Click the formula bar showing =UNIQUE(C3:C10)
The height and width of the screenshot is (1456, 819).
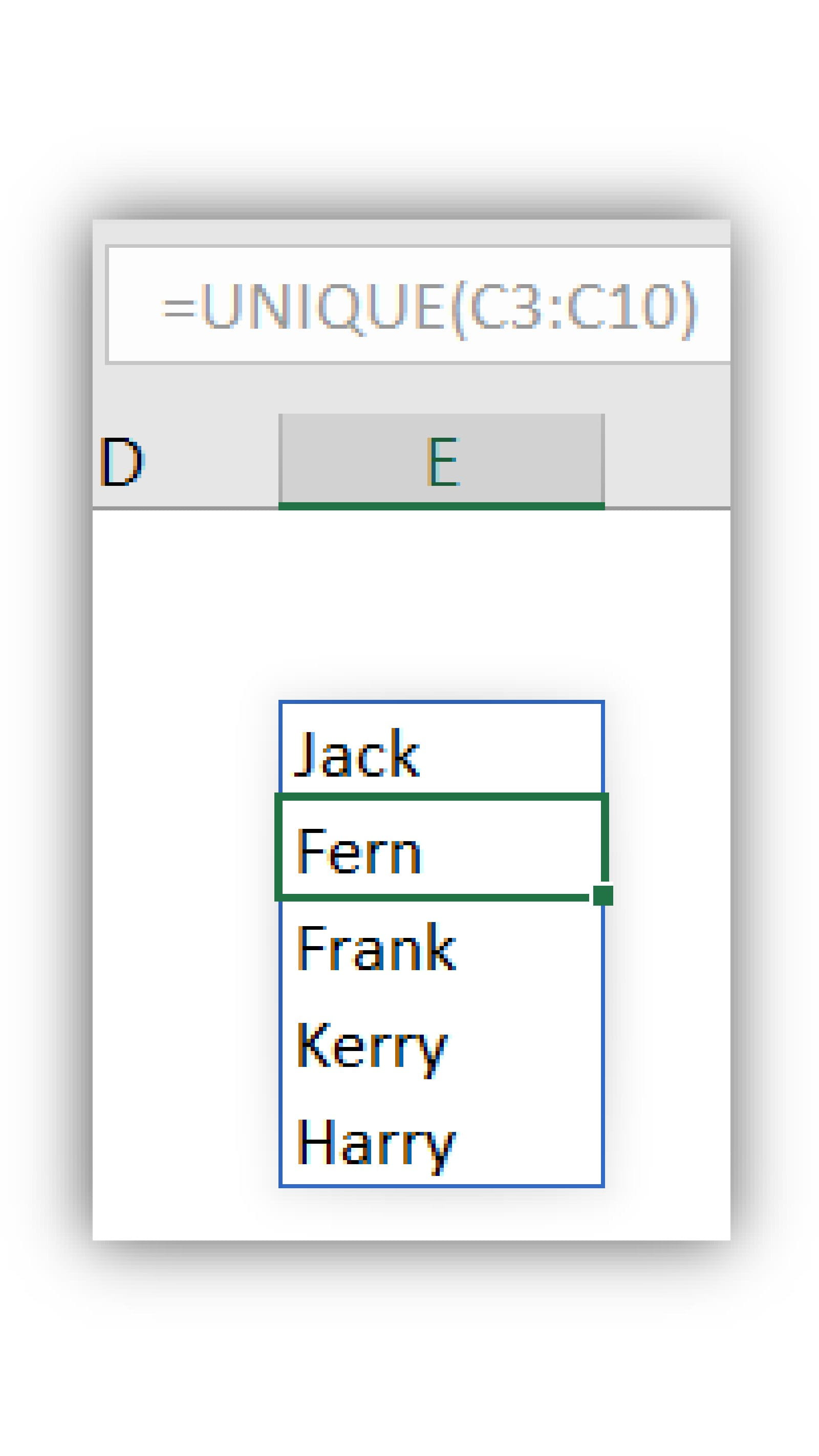pyautogui.click(x=429, y=305)
